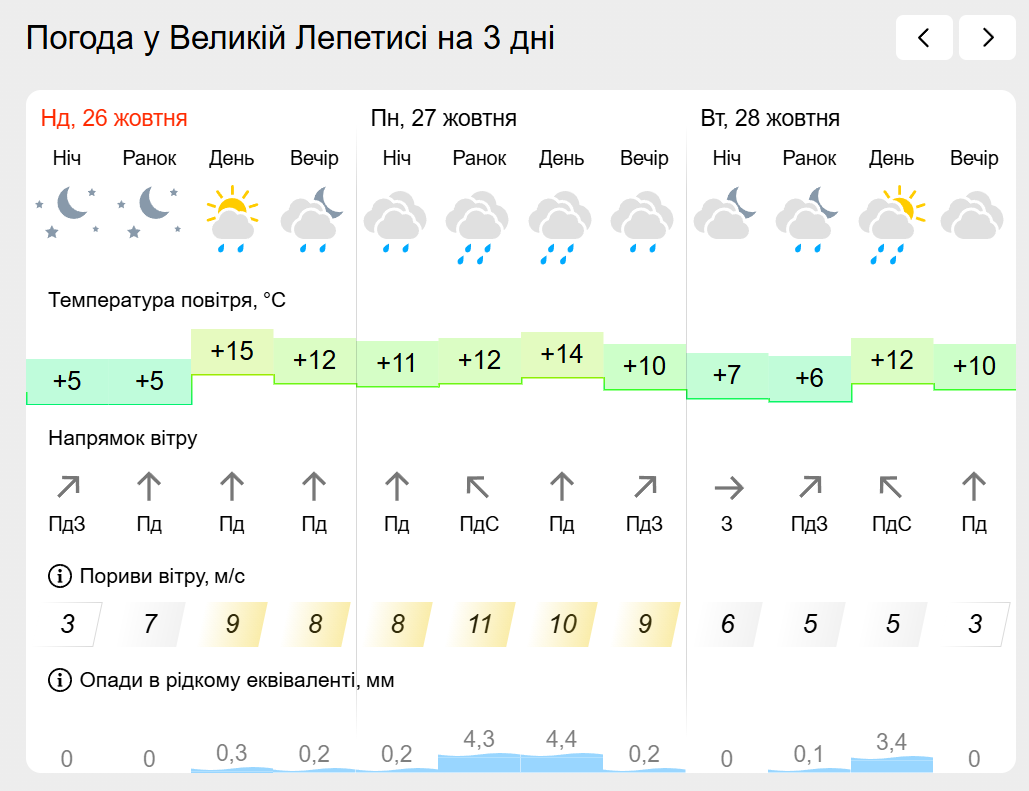The image size is (1029, 791).
Task: Click the wind arrow for Monday morning ПдС
Action: 479,487
